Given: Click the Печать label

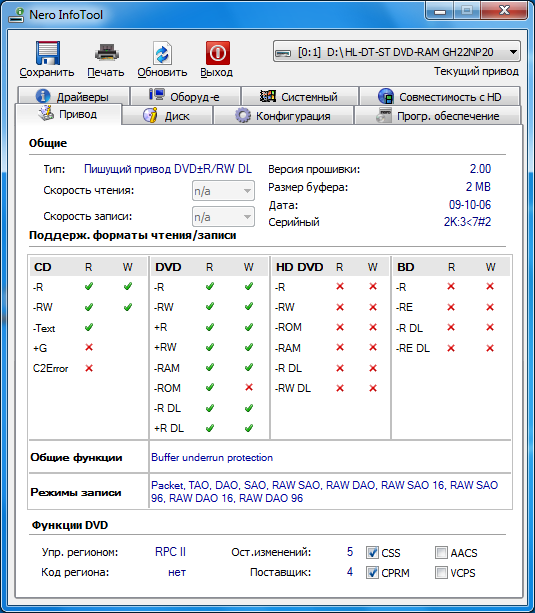Looking at the screenshot, I should 106,72.
